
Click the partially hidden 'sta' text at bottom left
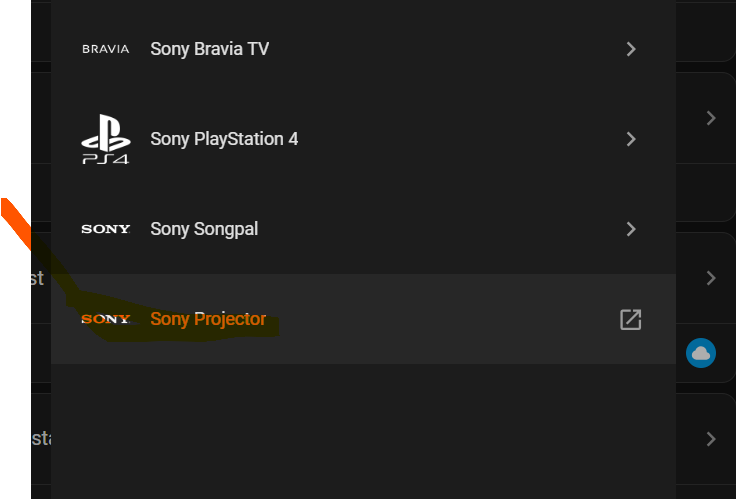(41, 438)
